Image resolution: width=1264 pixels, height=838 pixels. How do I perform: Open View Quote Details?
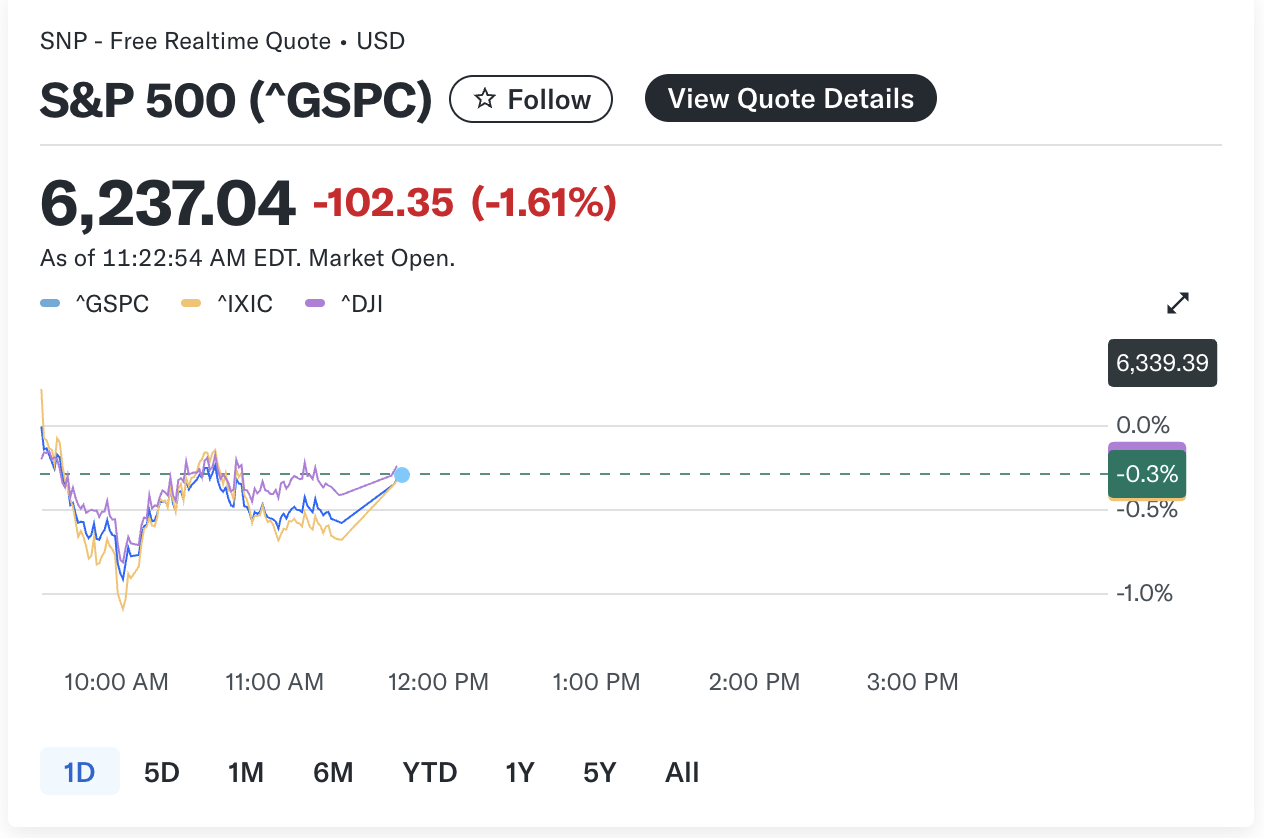790,98
